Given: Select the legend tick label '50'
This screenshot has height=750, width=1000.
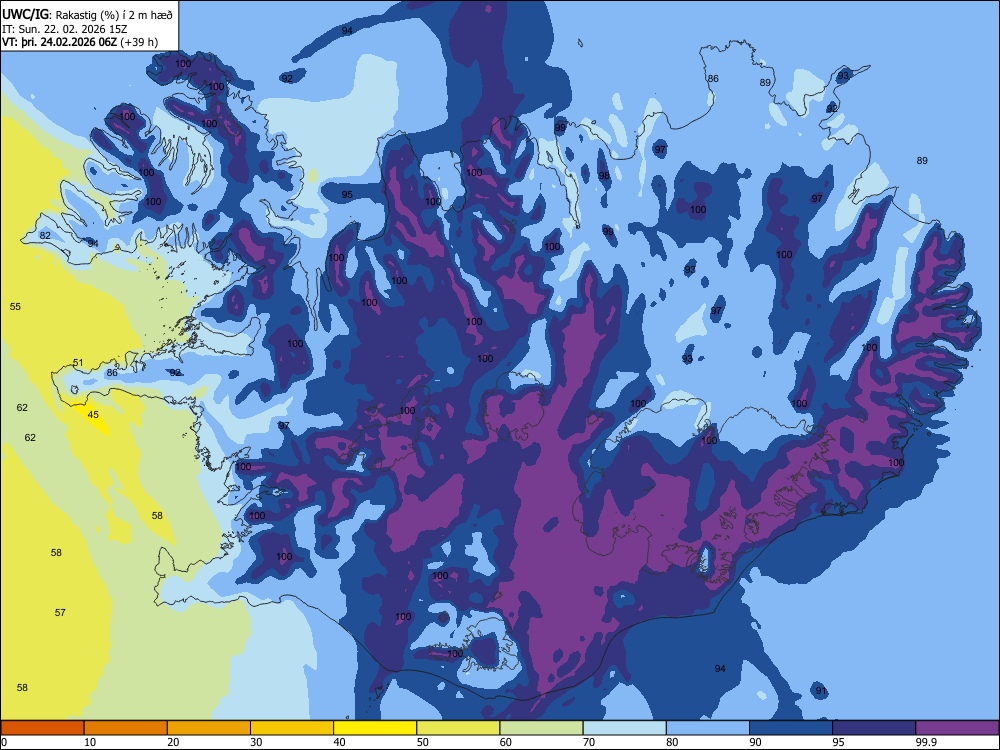Looking at the screenshot, I should coord(423,742).
